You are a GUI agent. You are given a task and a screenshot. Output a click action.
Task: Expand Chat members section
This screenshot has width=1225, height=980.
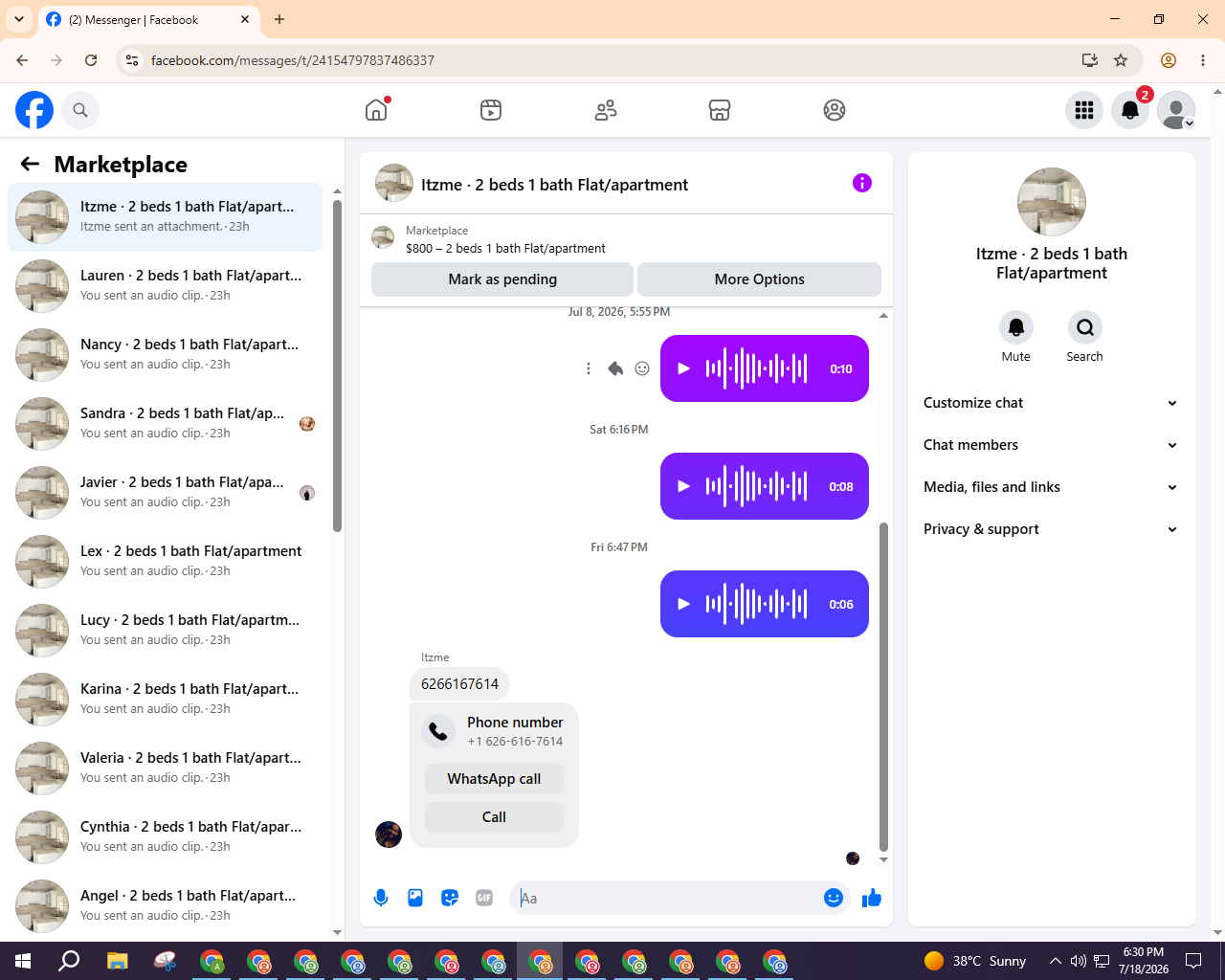point(1051,445)
